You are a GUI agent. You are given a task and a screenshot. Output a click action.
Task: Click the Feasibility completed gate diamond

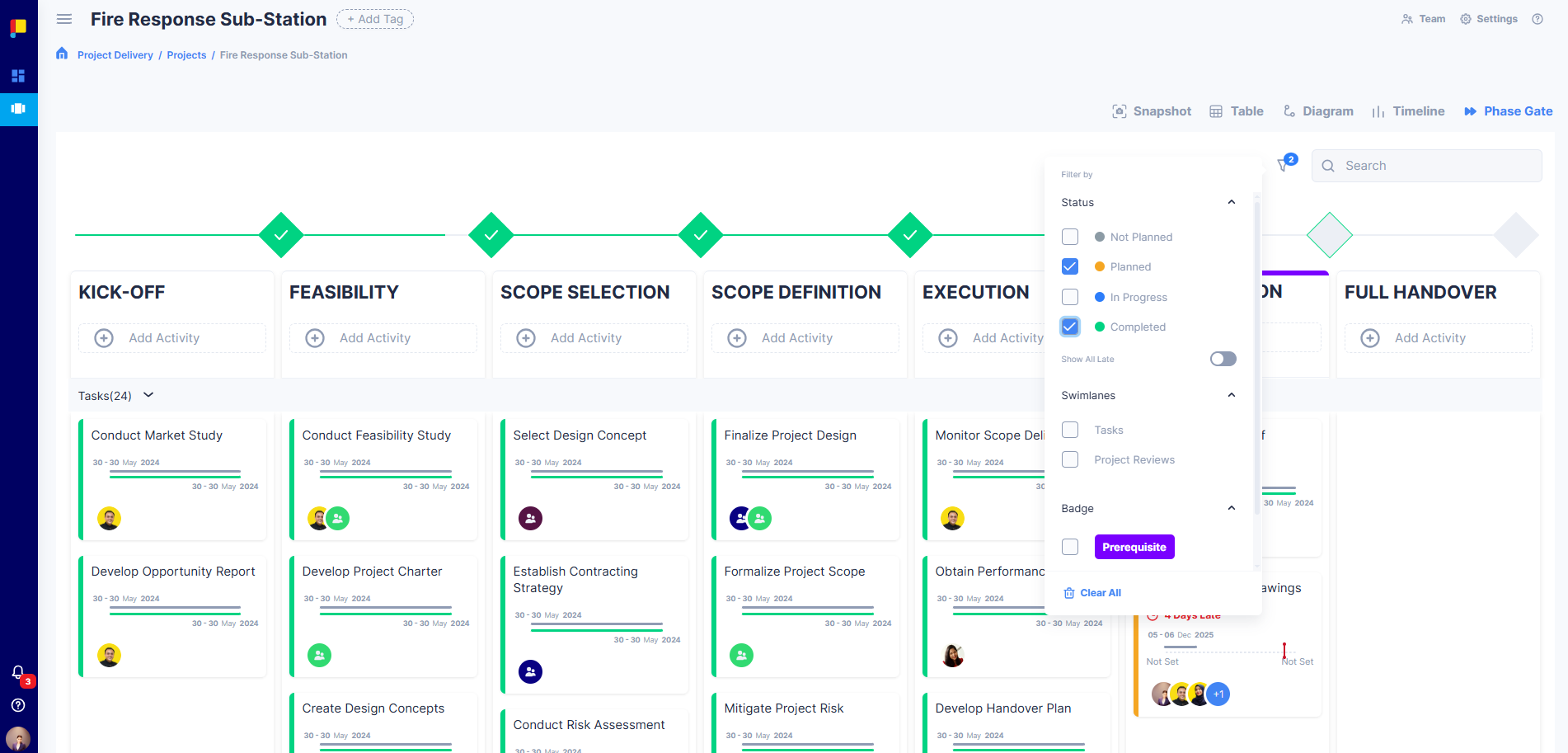491,235
